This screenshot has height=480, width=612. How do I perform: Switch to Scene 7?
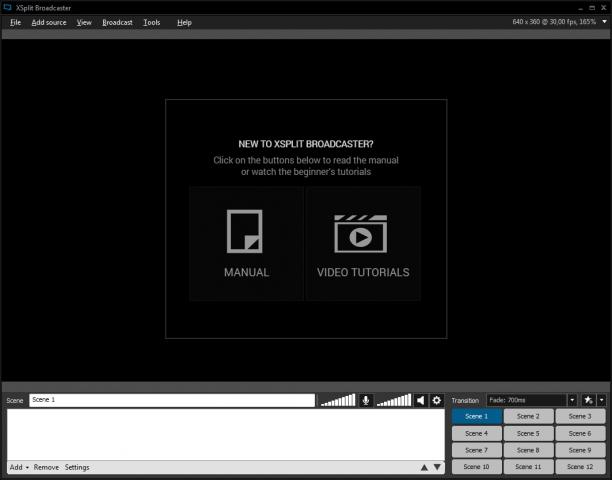pyautogui.click(x=477, y=450)
